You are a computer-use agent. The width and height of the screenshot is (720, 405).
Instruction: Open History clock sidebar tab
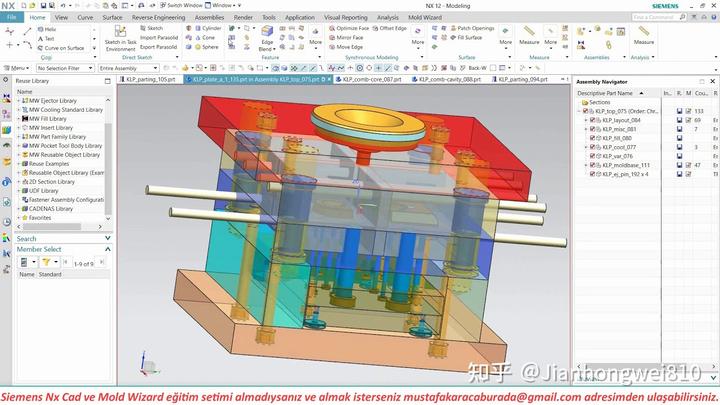tap(6, 222)
